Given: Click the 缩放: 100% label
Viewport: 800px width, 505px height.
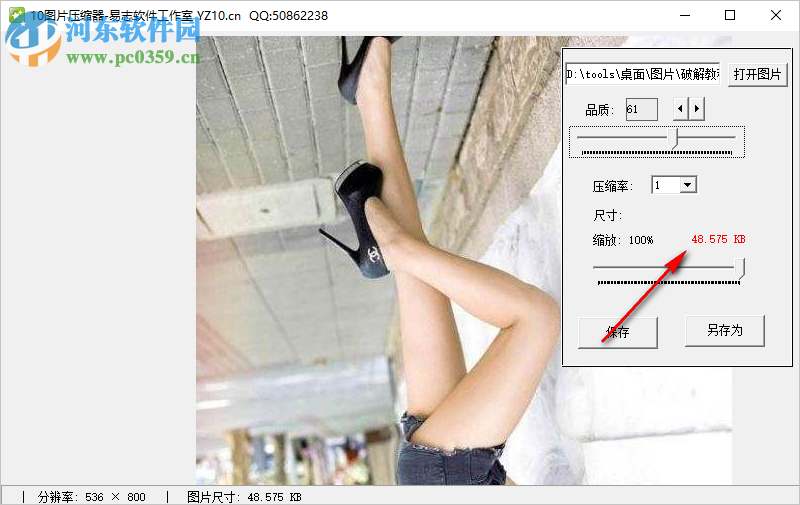Looking at the screenshot, I should (x=623, y=240).
